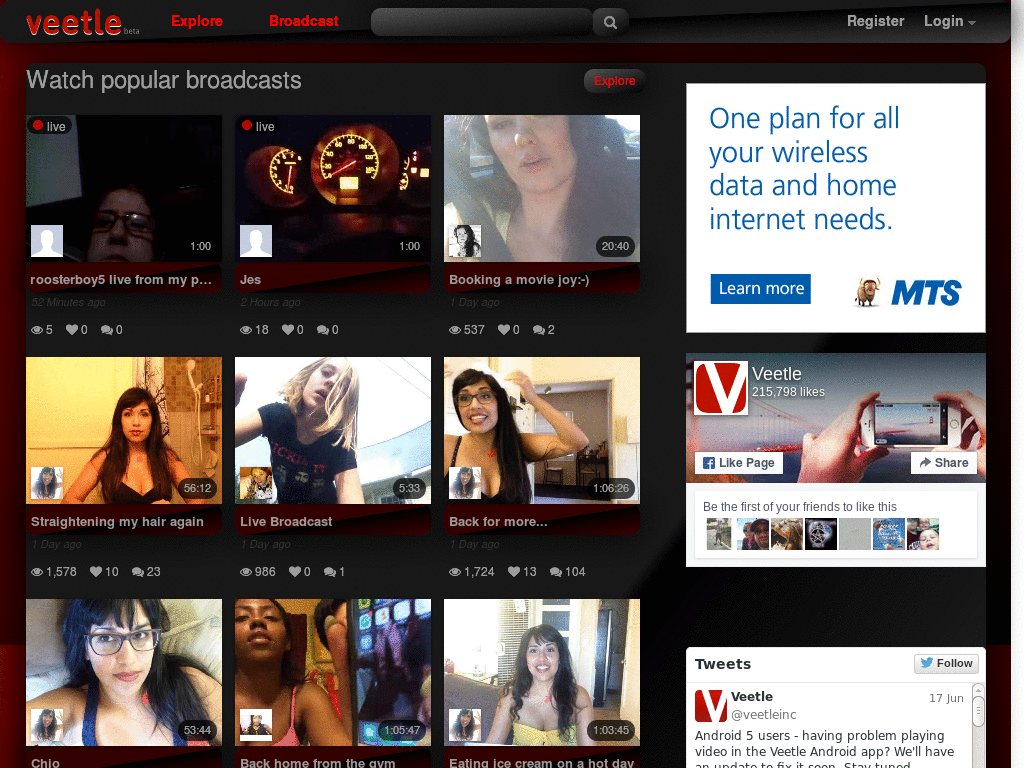Click the heart icon under Back for more
Image resolution: width=1024 pixels, height=768 pixels.
[x=514, y=571]
